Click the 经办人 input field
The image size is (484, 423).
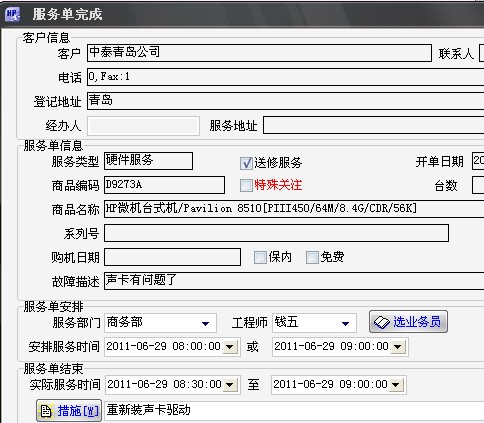coord(143,126)
